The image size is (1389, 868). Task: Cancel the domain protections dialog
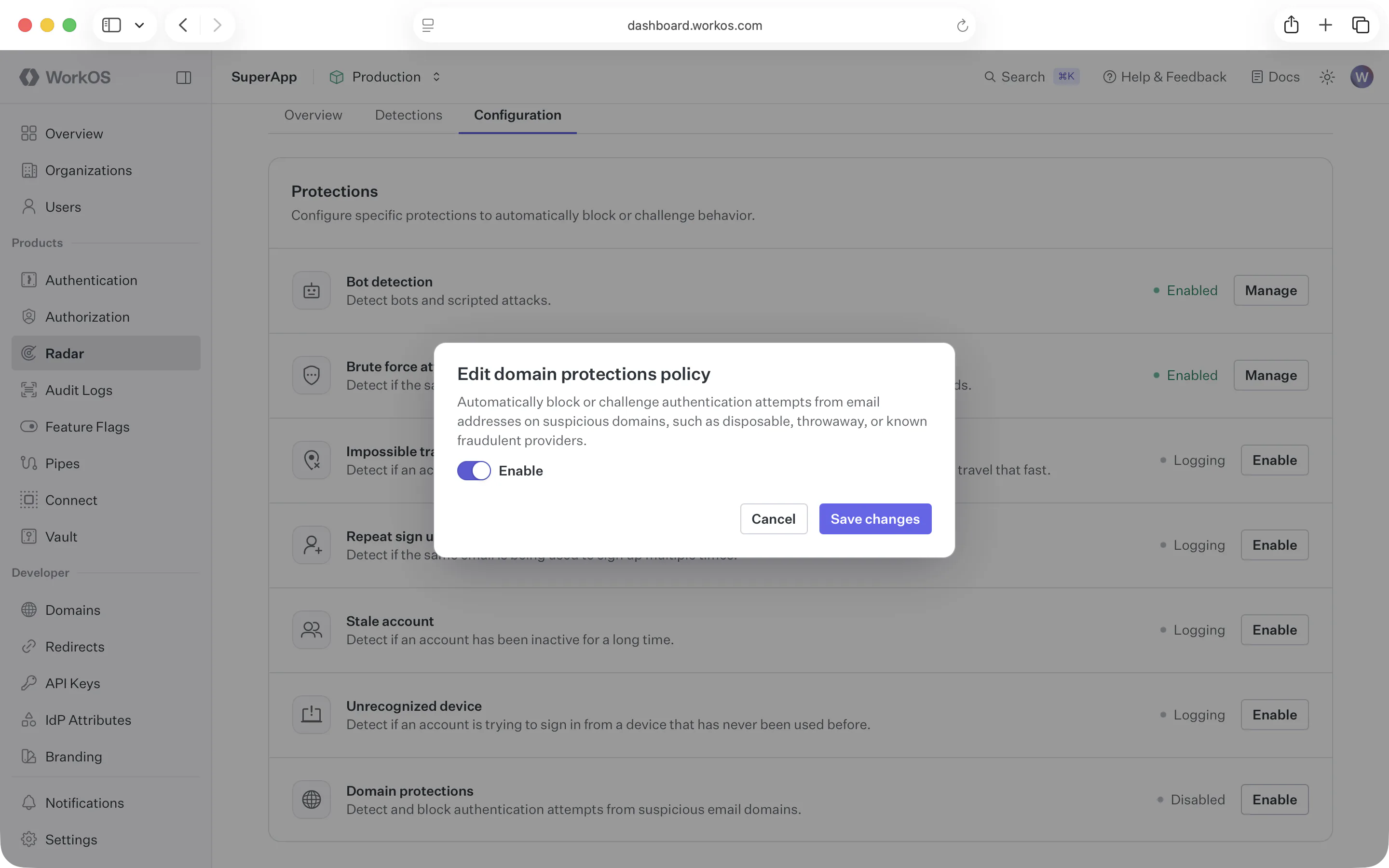(773, 519)
